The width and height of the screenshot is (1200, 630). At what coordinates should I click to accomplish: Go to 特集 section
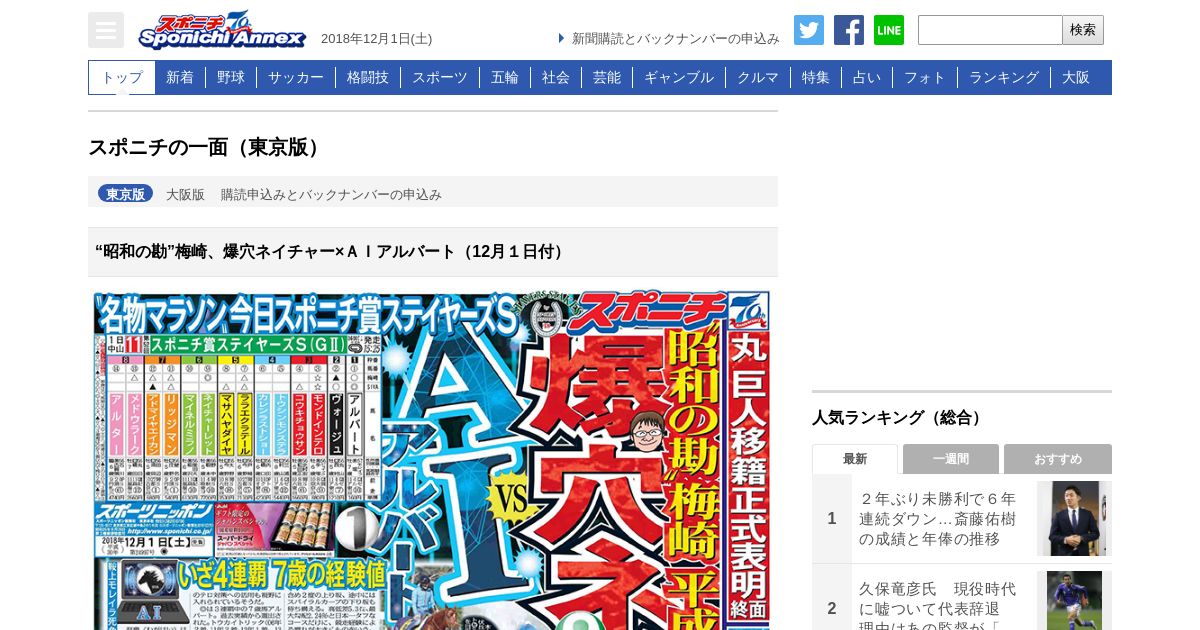click(816, 77)
